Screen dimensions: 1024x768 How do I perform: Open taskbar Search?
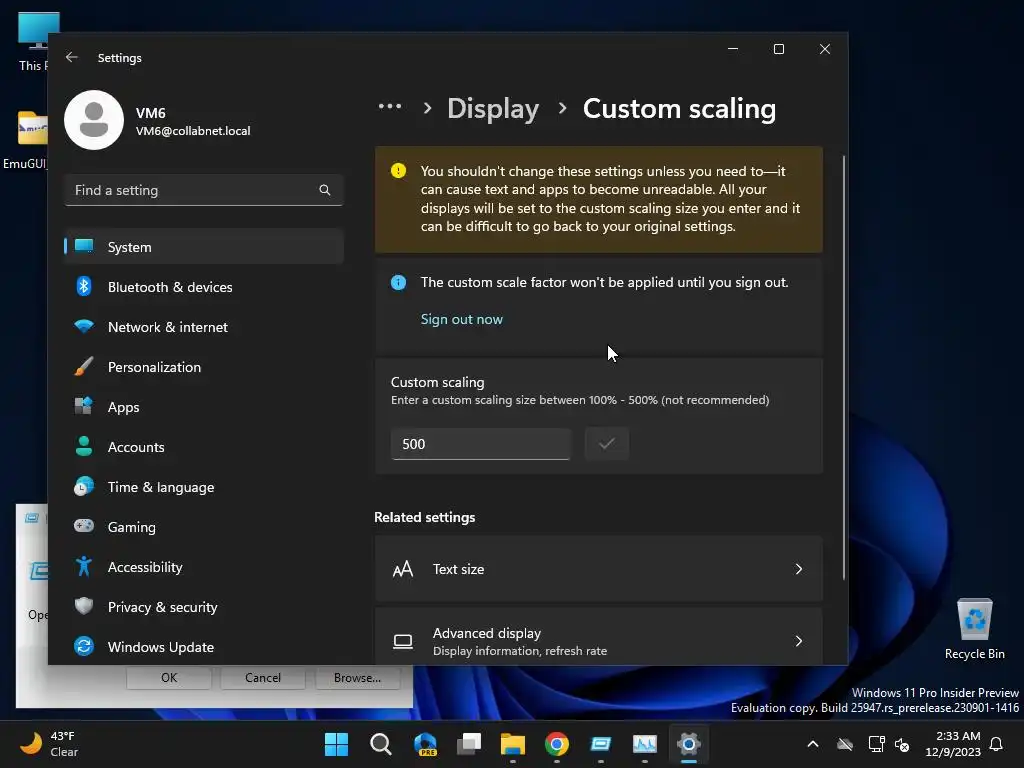point(380,744)
